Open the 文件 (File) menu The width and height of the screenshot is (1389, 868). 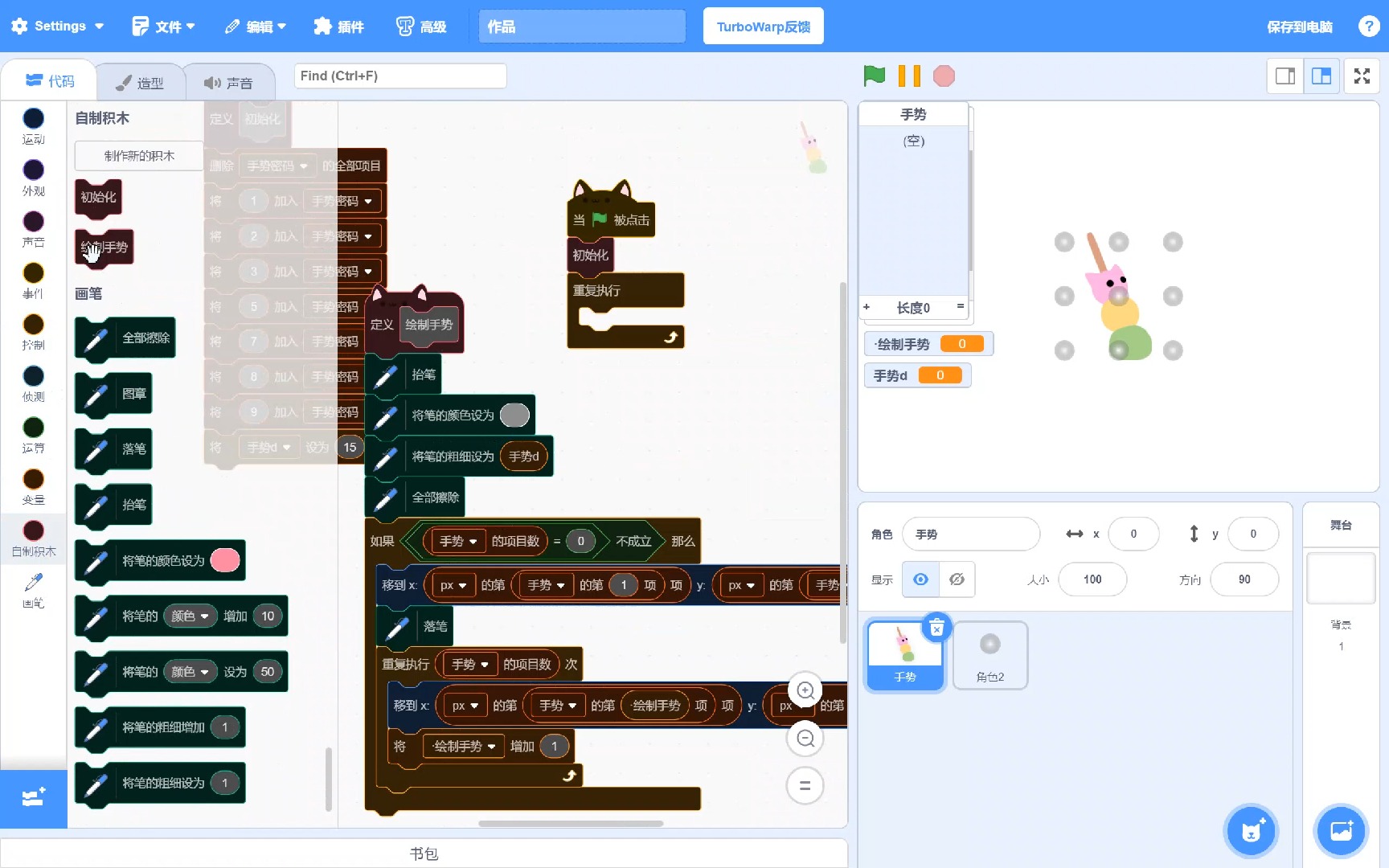[x=164, y=27]
